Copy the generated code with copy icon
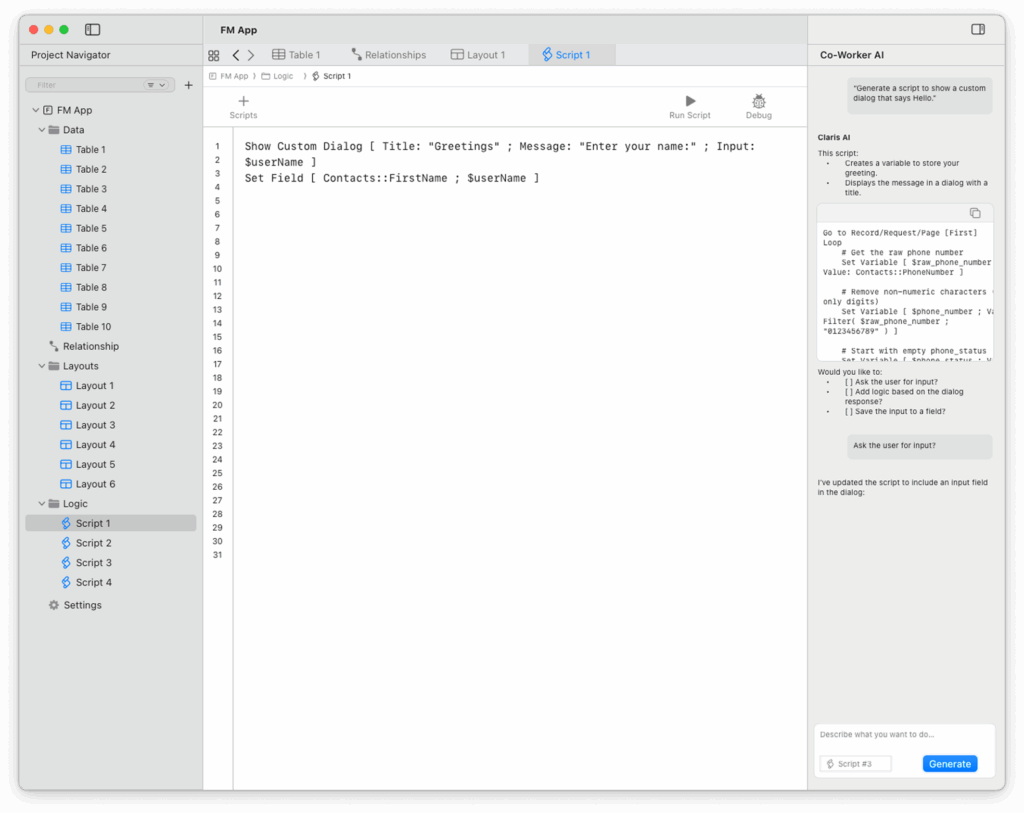 pos(975,213)
